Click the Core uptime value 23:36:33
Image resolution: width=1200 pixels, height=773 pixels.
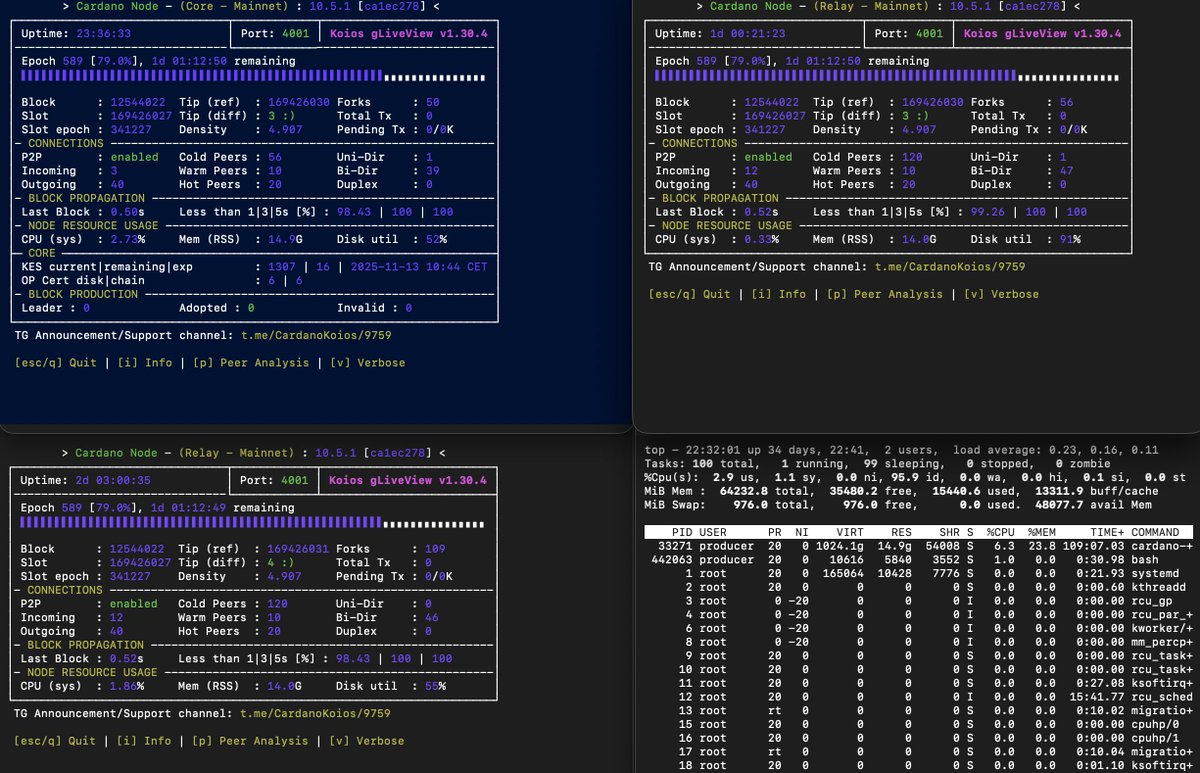point(103,33)
